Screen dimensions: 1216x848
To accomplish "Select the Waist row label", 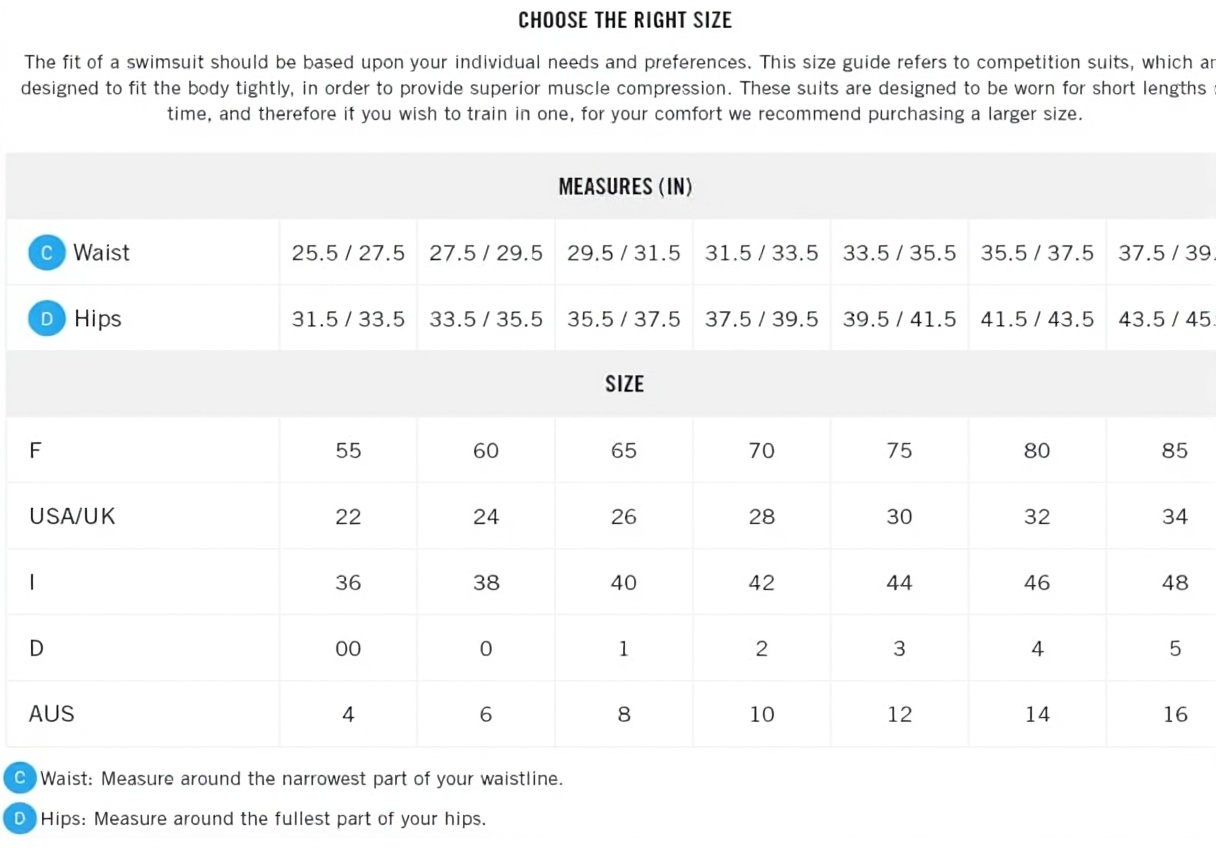I will (101, 253).
